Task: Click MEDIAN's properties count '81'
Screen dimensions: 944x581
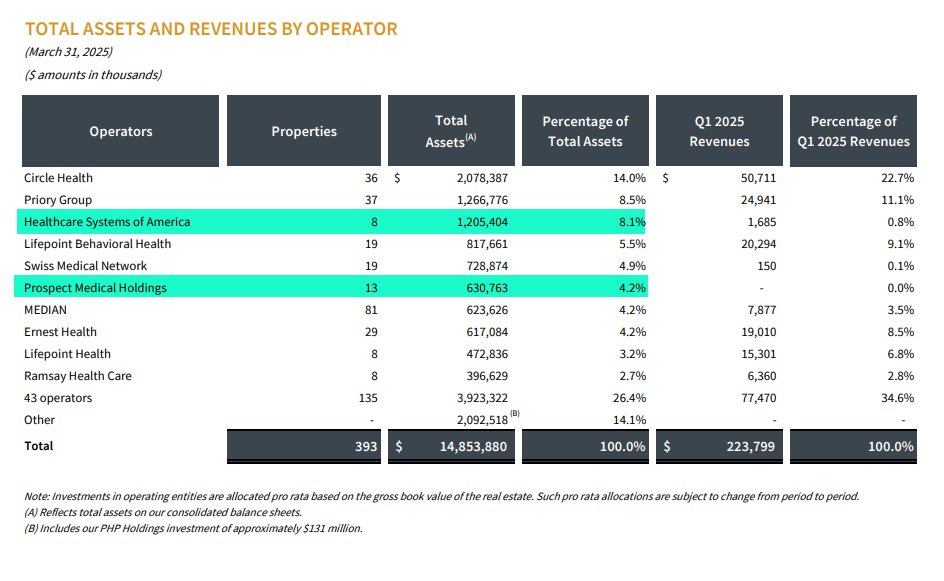Action: pyautogui.click(x=371, y=310)
